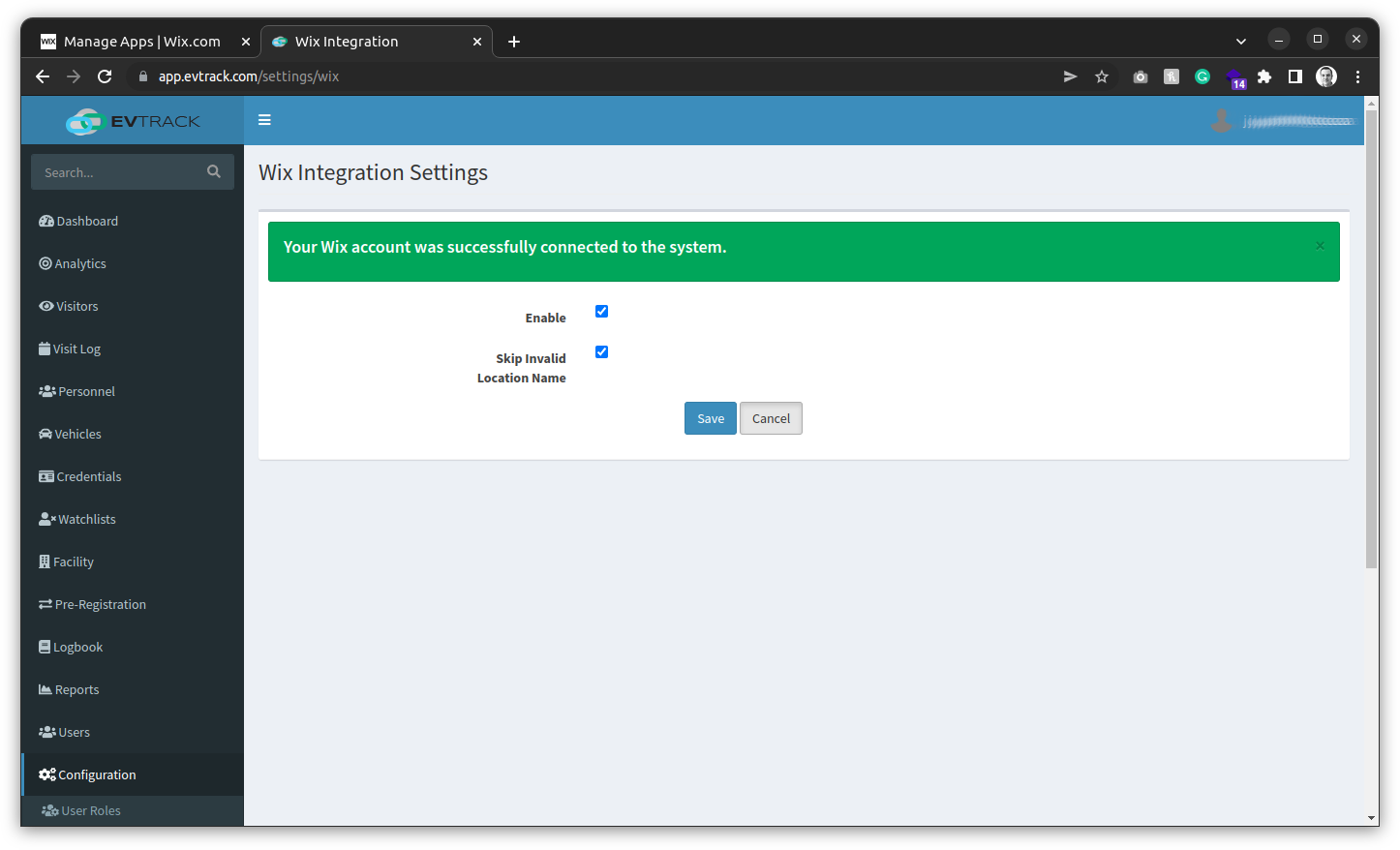Close the Wix Integration browser tab
The width and height of the screenshot is (1400, 850).
[x=477, y=42]
